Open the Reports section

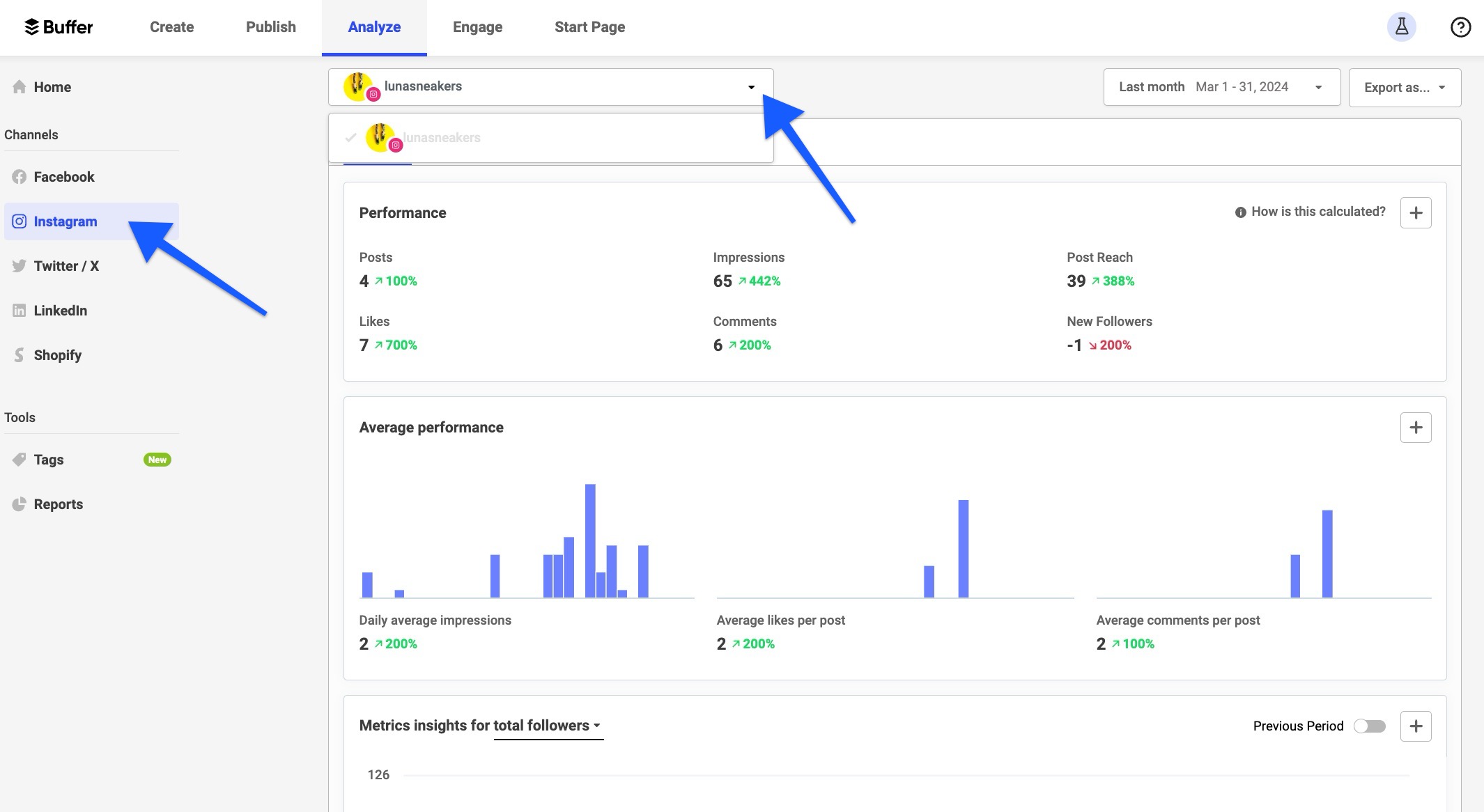pos(59,503)
